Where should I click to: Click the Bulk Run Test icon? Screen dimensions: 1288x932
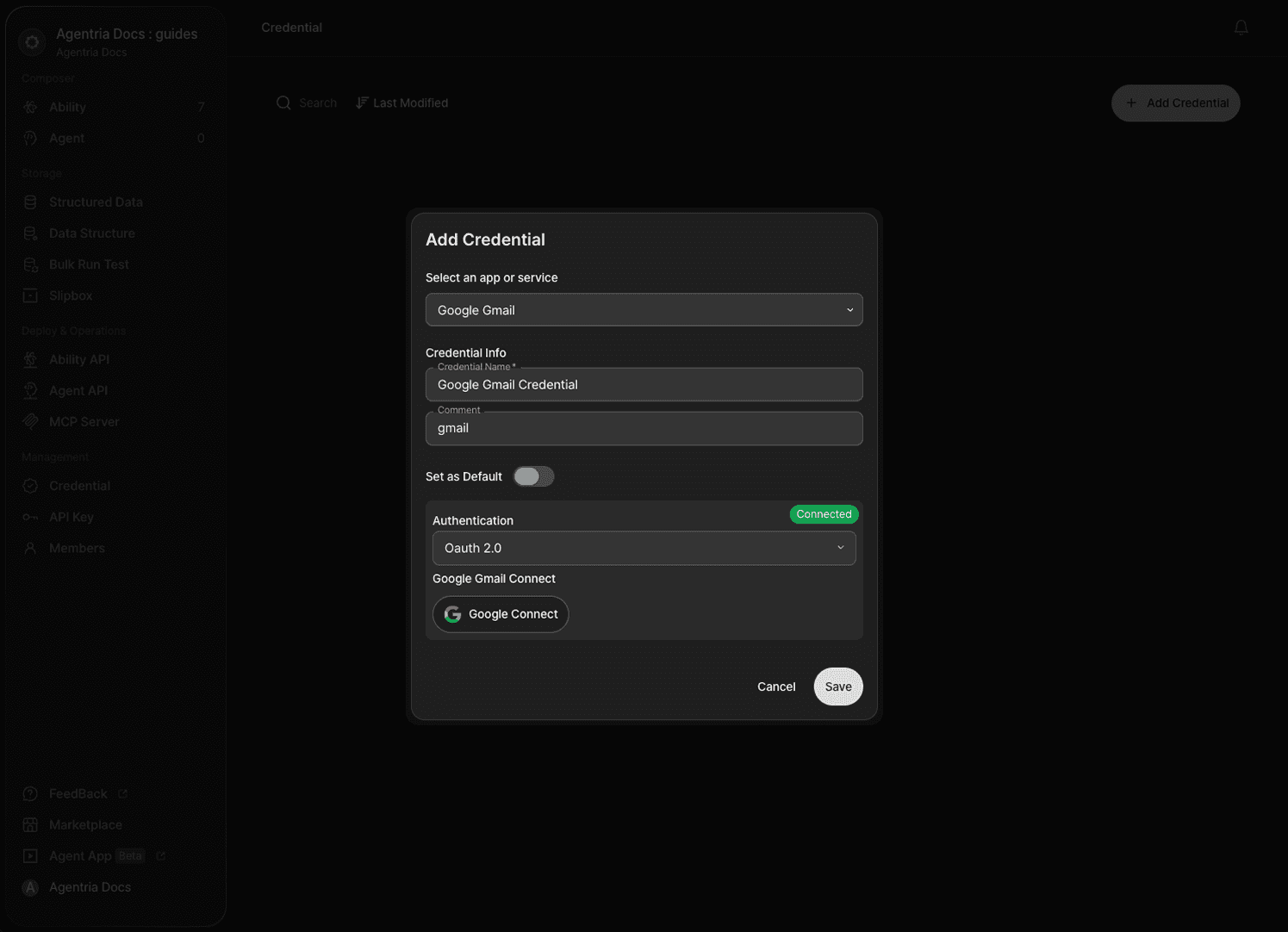click(30, 264)
